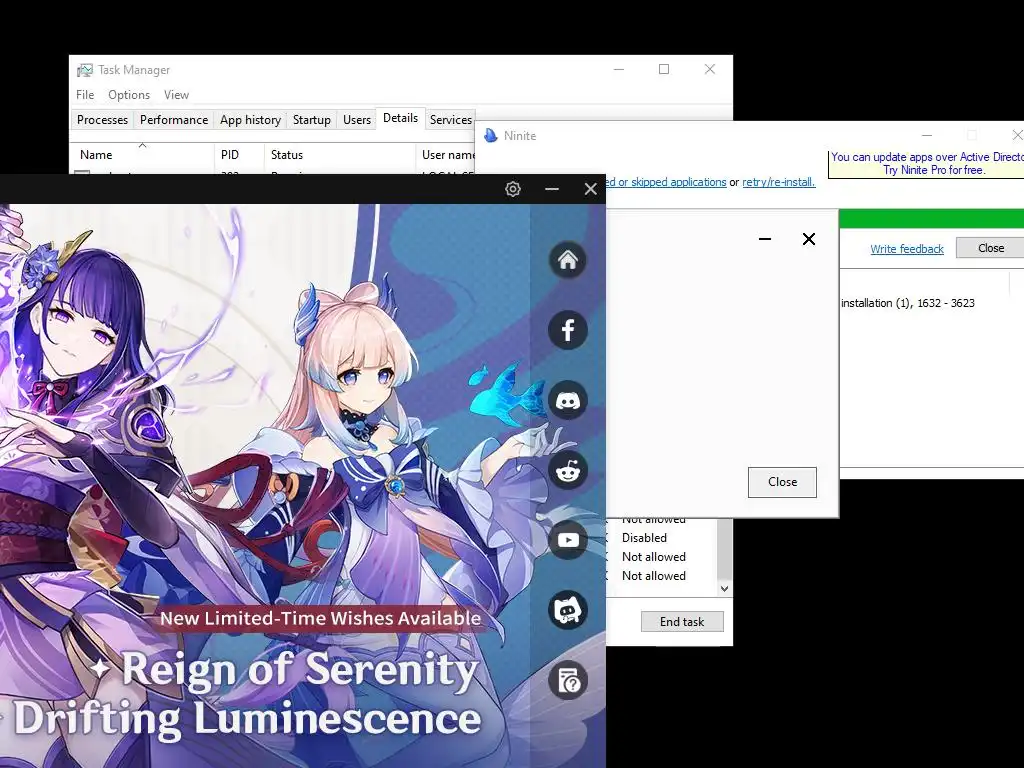Image resolution: width=1024 pixels, height=768 pixels.
Task: Open the skipped applications link in Ninite
Action: pyautogui.click(x=666, y=182)
